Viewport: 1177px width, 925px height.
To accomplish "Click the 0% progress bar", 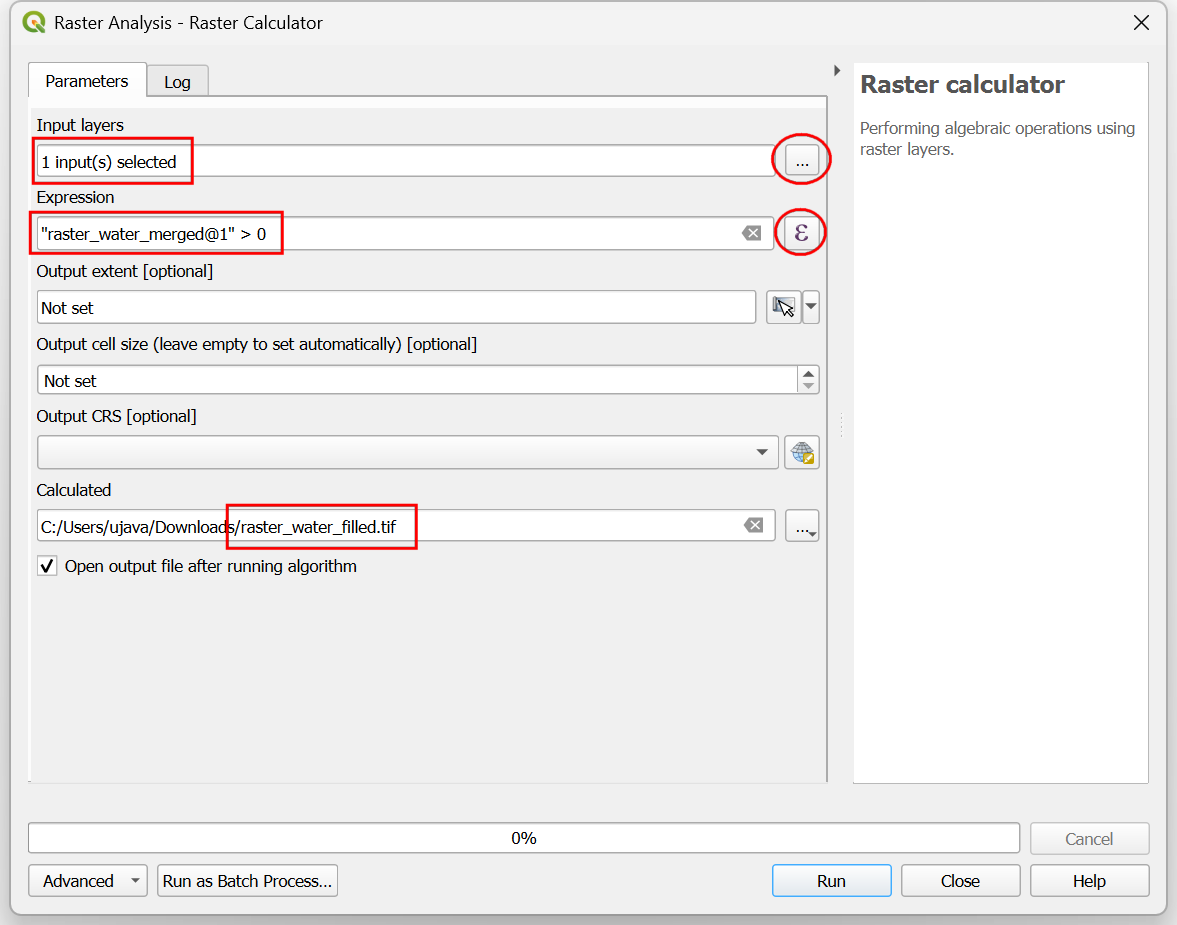I will 523,838.
